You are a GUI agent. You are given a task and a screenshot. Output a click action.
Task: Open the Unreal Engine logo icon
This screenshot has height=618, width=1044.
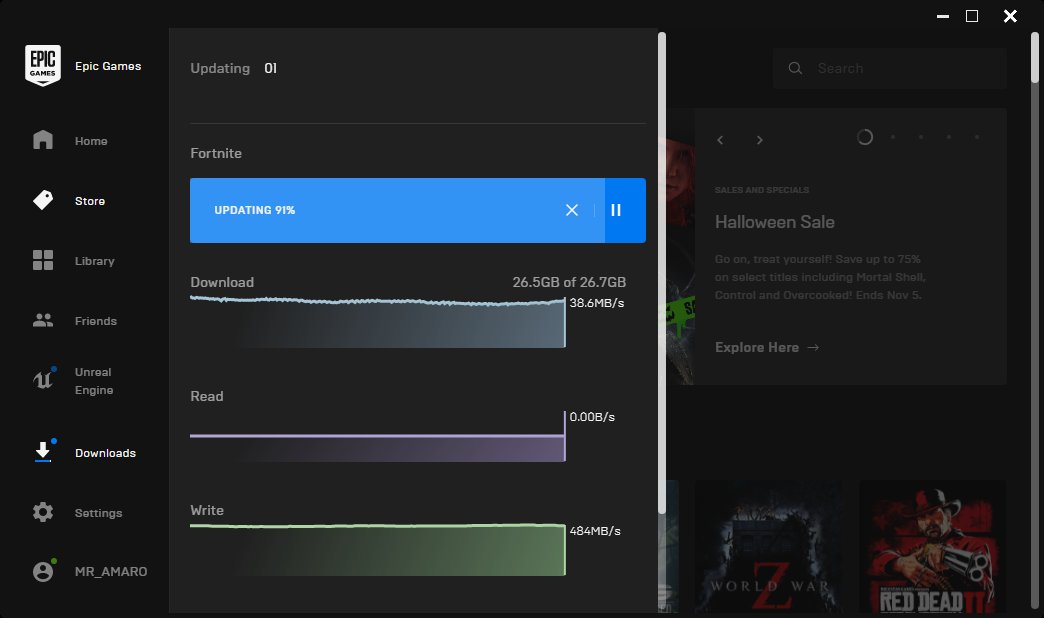tap(43, 380)
